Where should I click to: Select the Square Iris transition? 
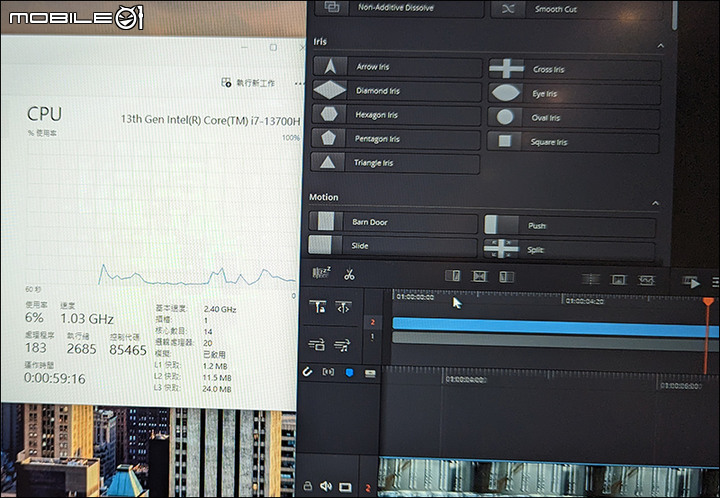[573, 142]
